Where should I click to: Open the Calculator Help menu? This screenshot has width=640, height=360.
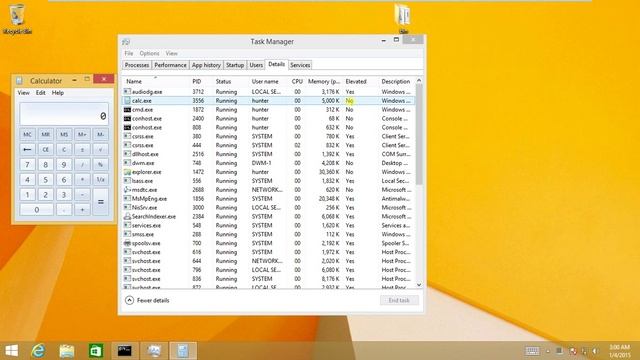click(58, 93)
